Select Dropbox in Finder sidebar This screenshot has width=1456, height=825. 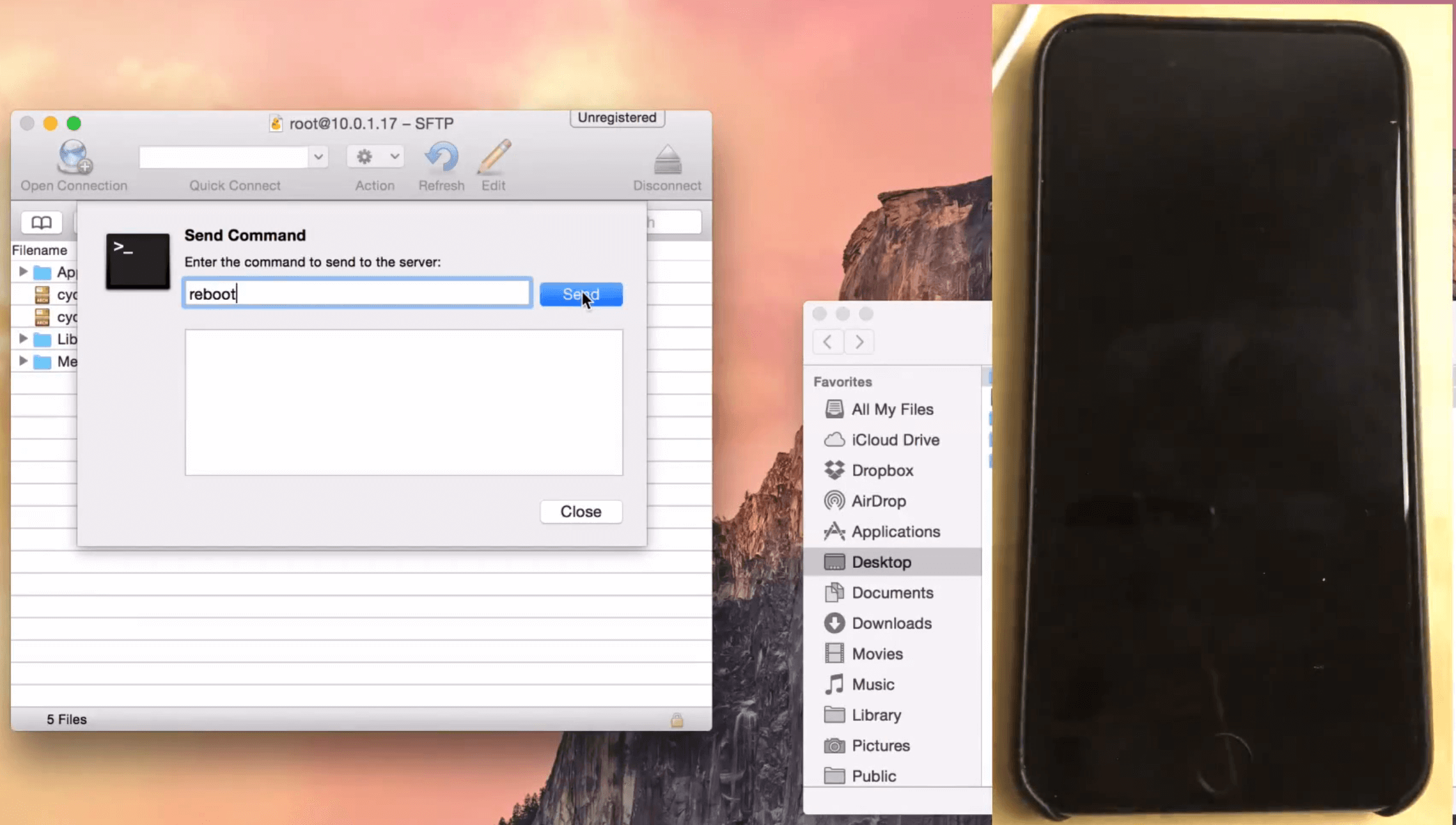(x=882, y=470)
